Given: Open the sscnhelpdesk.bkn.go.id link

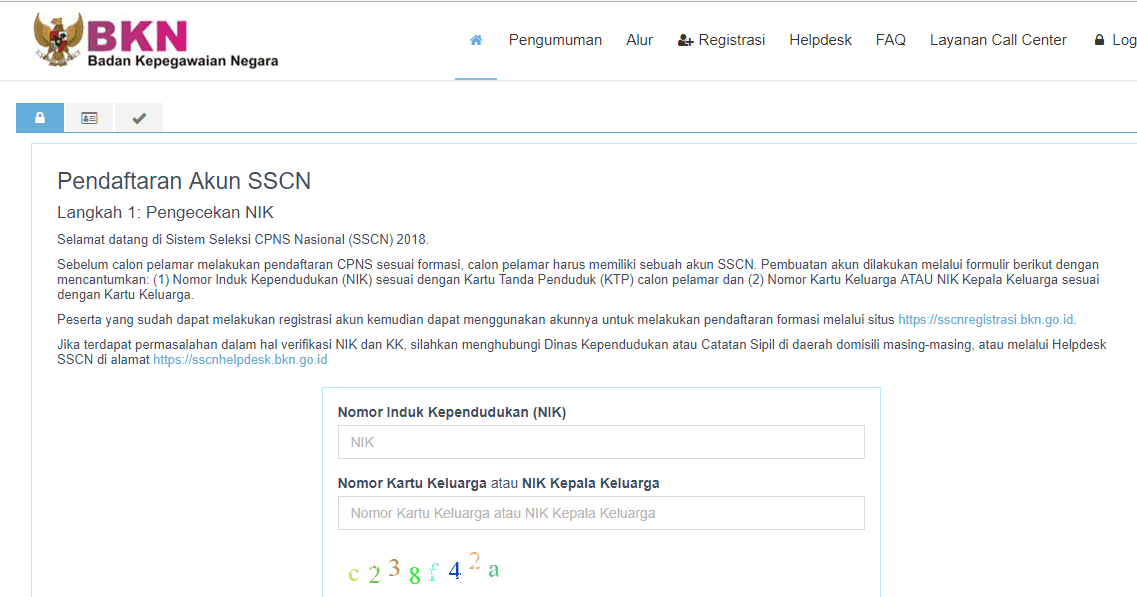Looking at the screenshot, I should click(240, 360).
